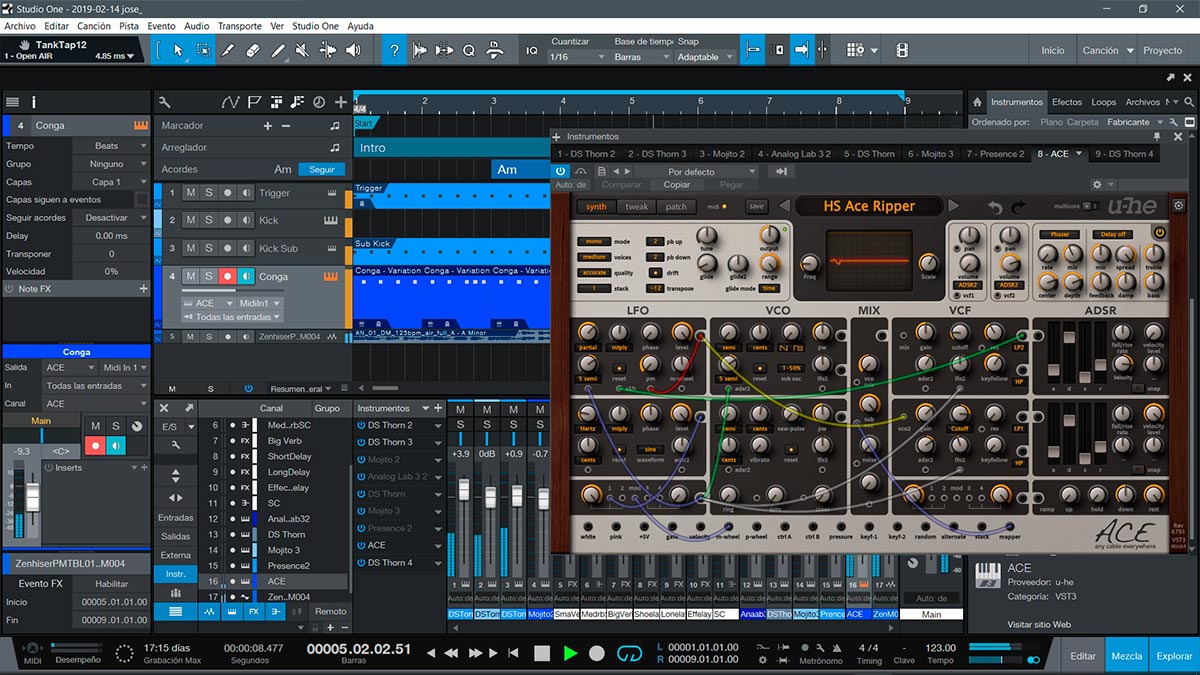Image resolution: width=1200 pixels, height=675 pixels.
Task: Open the Transporte menu
Action: [240, 26]
